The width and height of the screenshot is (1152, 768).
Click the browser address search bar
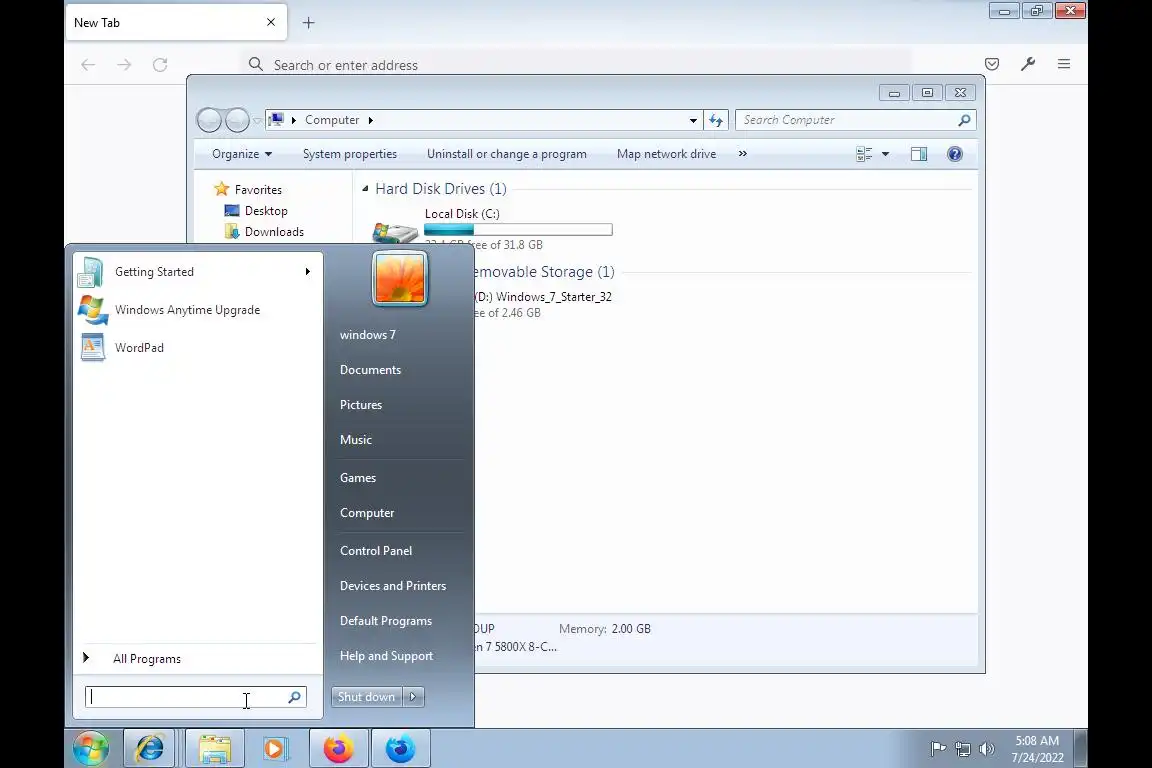point(577,65)
